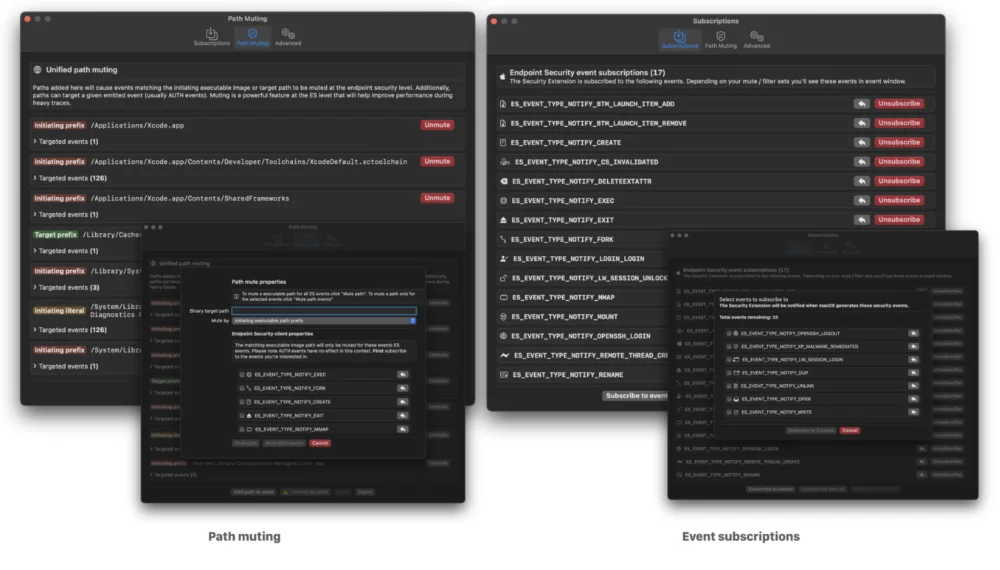The width and height of the screenshot is (1000, 570).
Task: Unsubscribe from DELETEEXTATTR event
Action: [899, 181]
